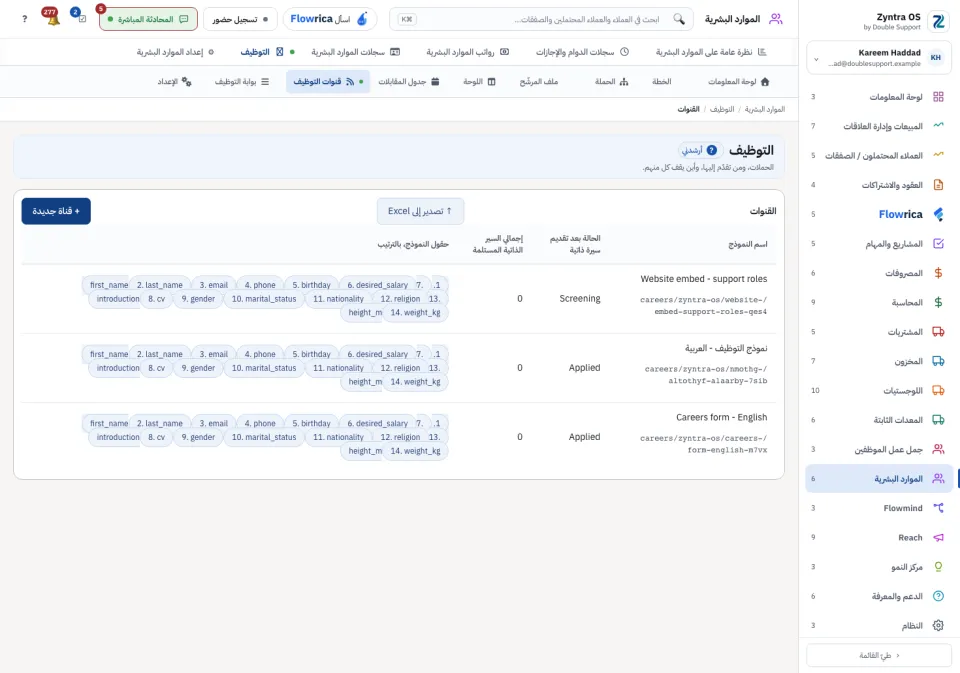The width and height of the screenshot is (960, 673).
Task: Click the الدعم والمعرفة help circle icon
Action: pyautogui.click(x=938, y=596)
